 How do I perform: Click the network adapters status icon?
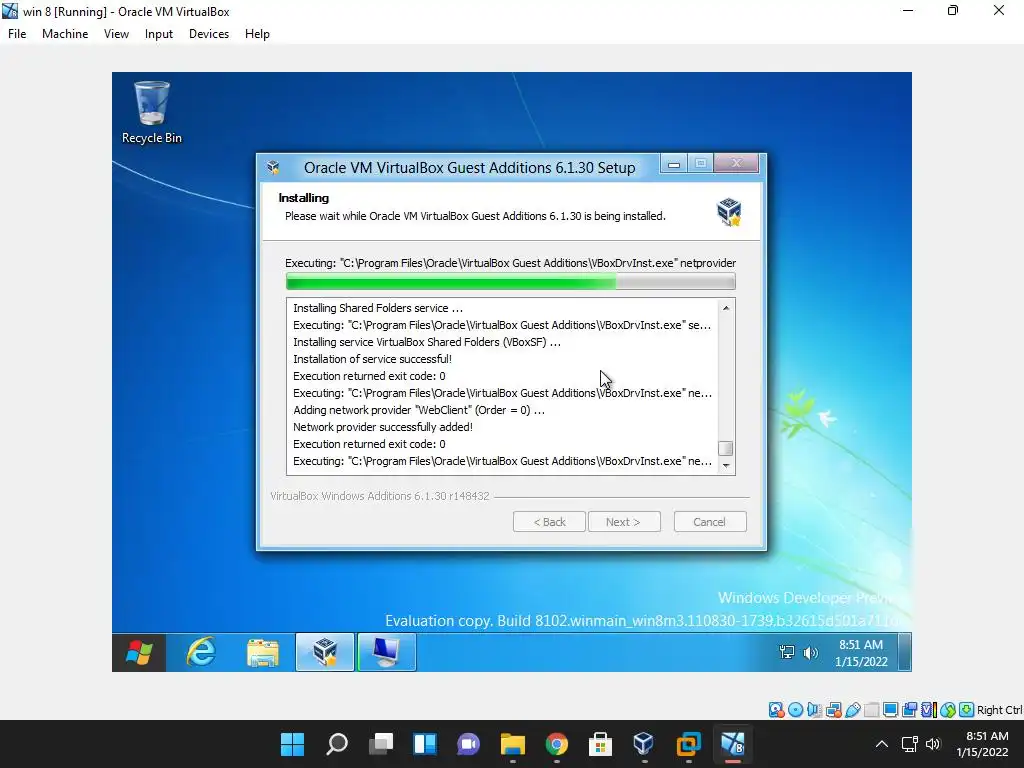833,710
